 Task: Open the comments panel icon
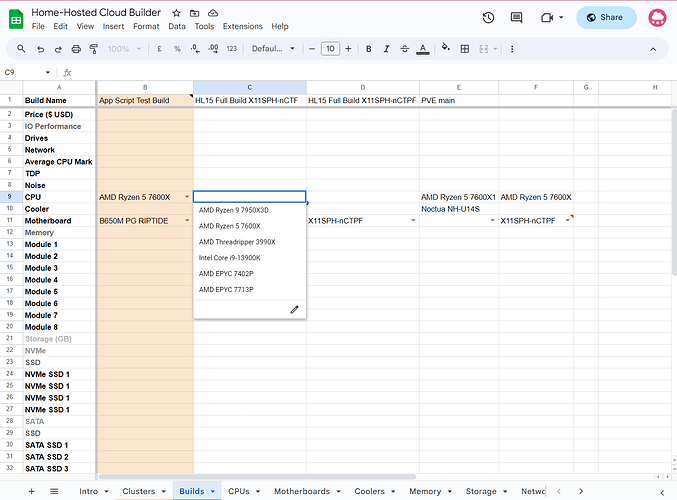516,18
